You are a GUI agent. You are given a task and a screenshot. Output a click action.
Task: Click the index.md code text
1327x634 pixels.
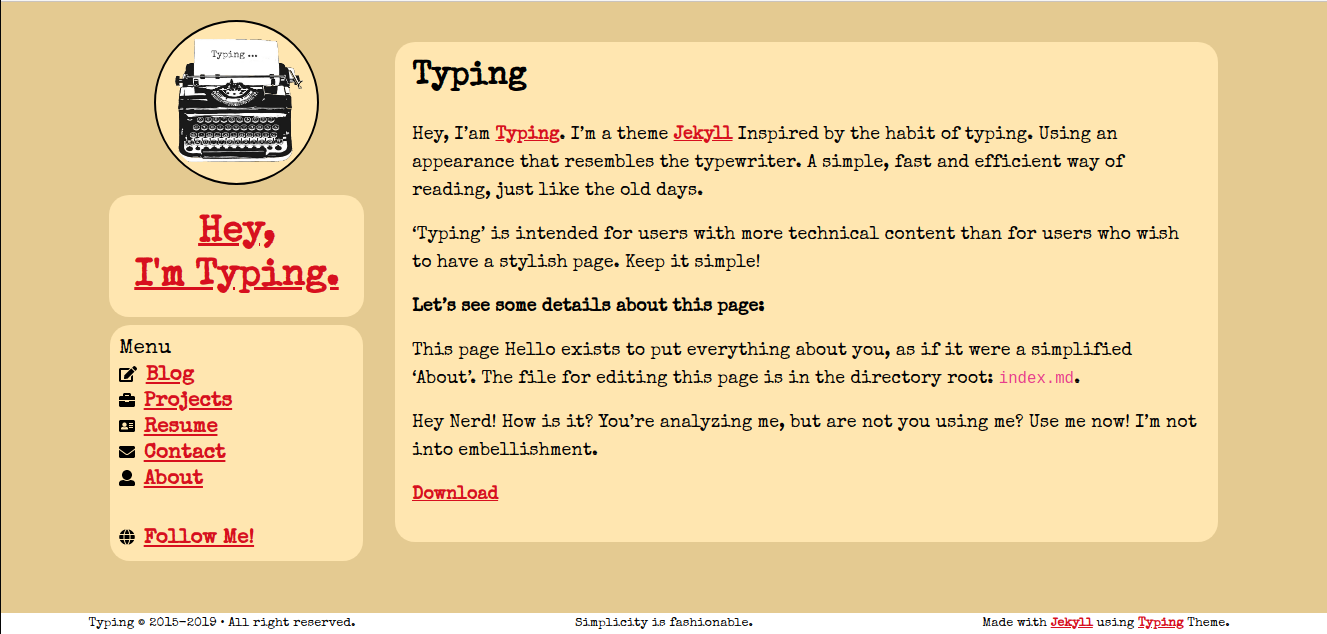(1038, 378)
